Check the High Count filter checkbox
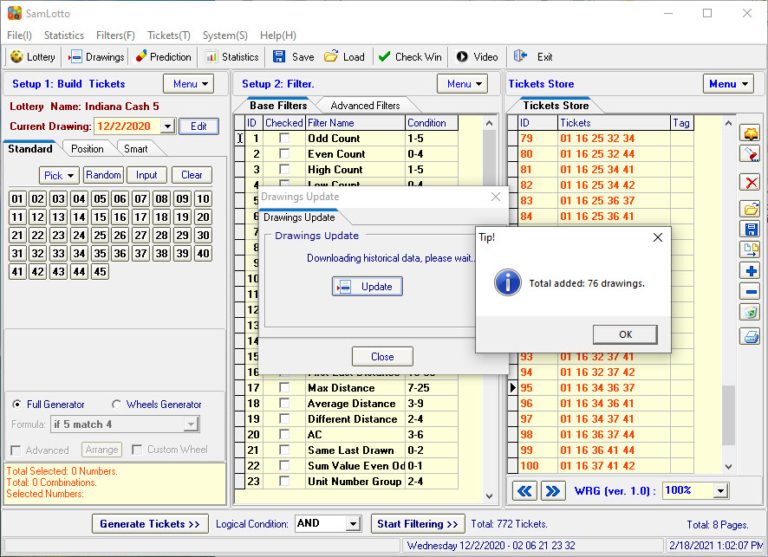The image size is (768, 557). pyautogui.click(x=284, y=170)
